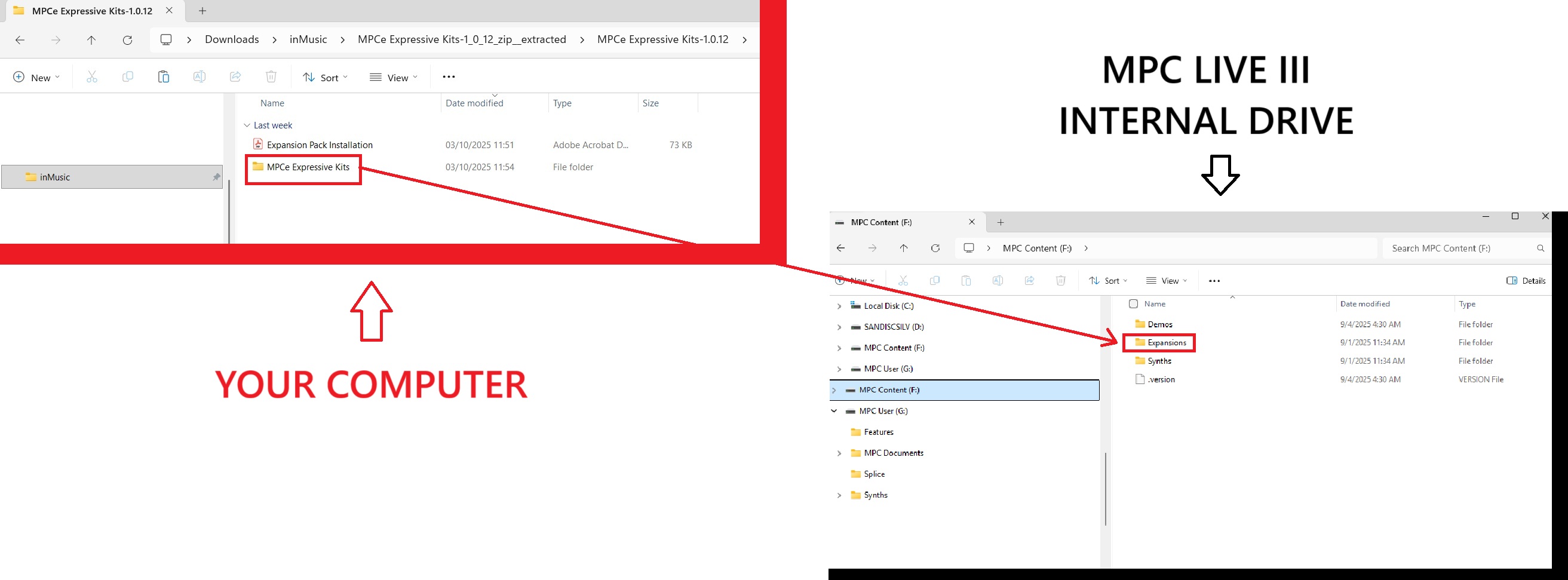Click chevron after MPCe Expressive Kits-1.0.12 breadcrumb
The image size is (1568, 580).
point(744,40)
